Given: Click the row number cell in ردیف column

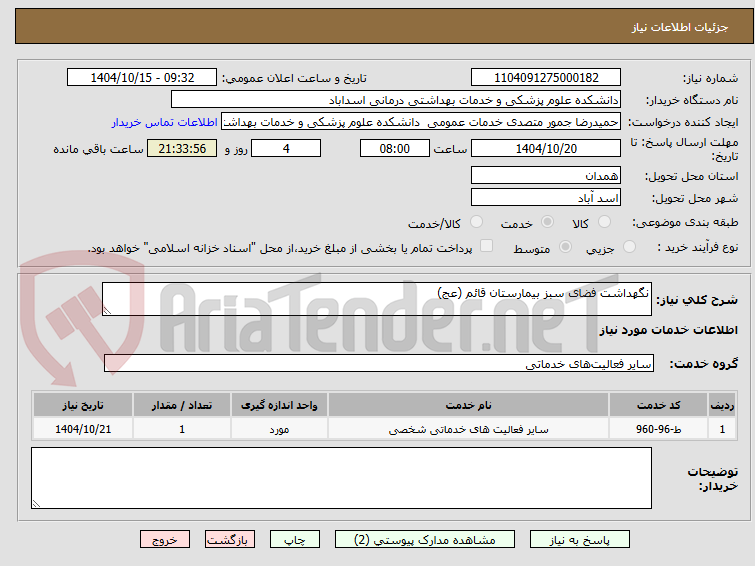Looking at the screenshot, I should (722, 429).
